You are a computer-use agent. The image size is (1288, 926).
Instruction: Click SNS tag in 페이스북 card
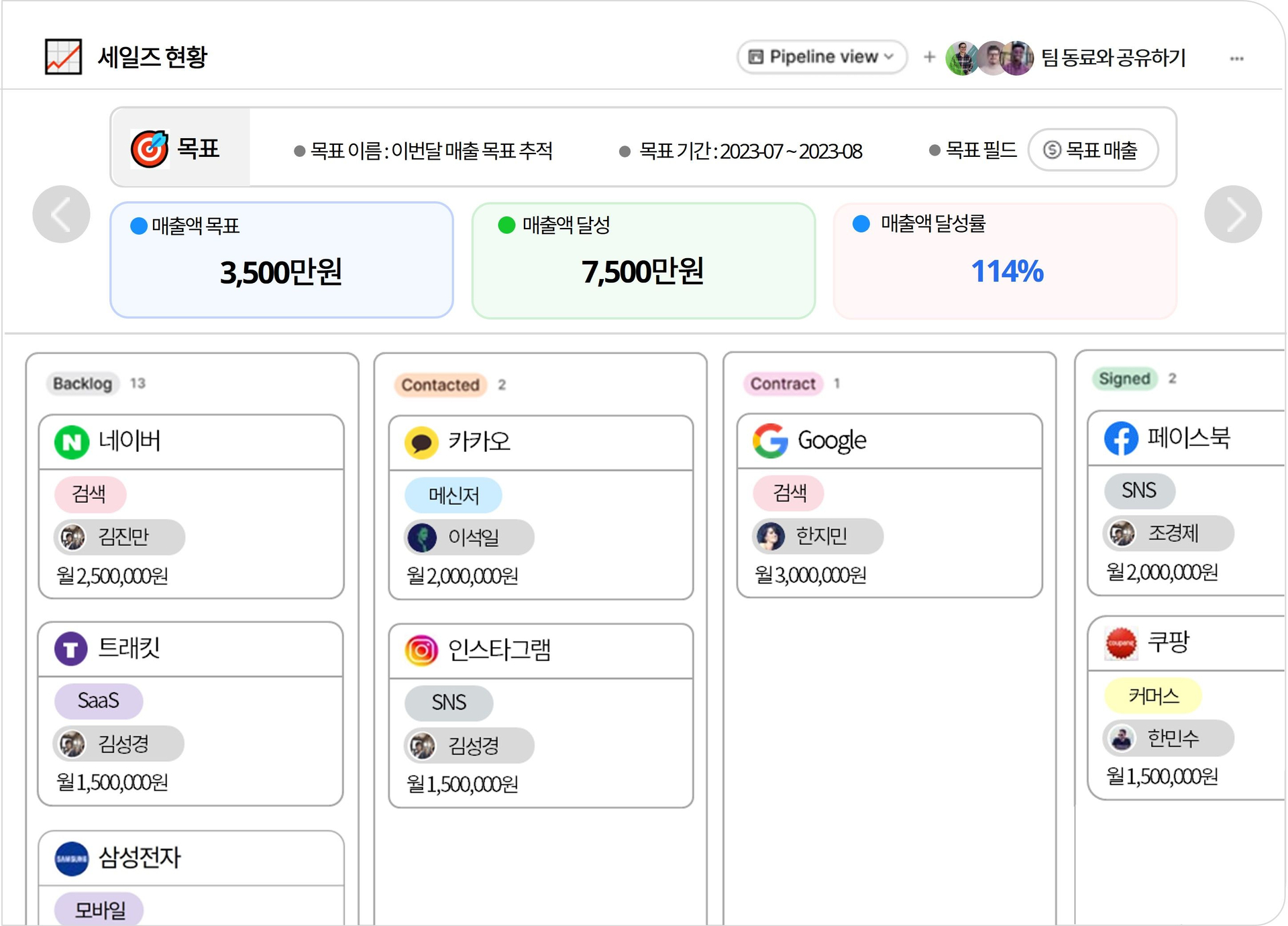pos(1139,490)
